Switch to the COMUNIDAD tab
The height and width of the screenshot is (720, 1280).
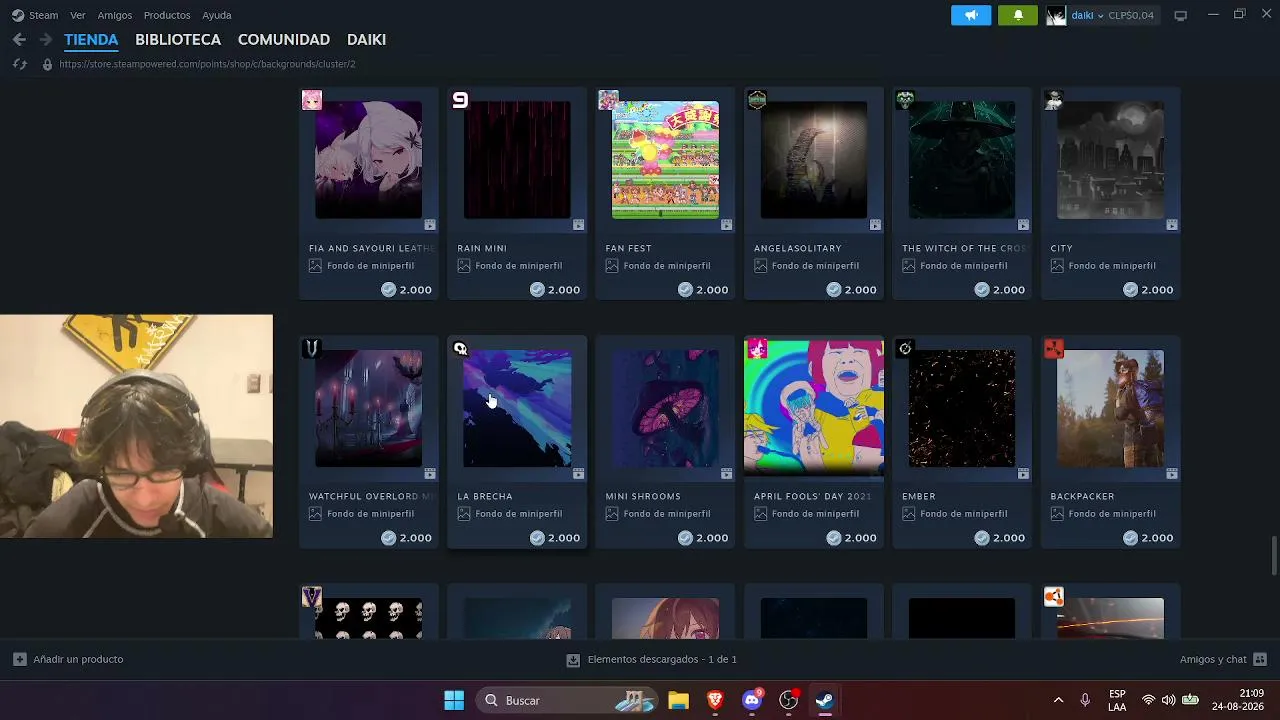(284, 39)
